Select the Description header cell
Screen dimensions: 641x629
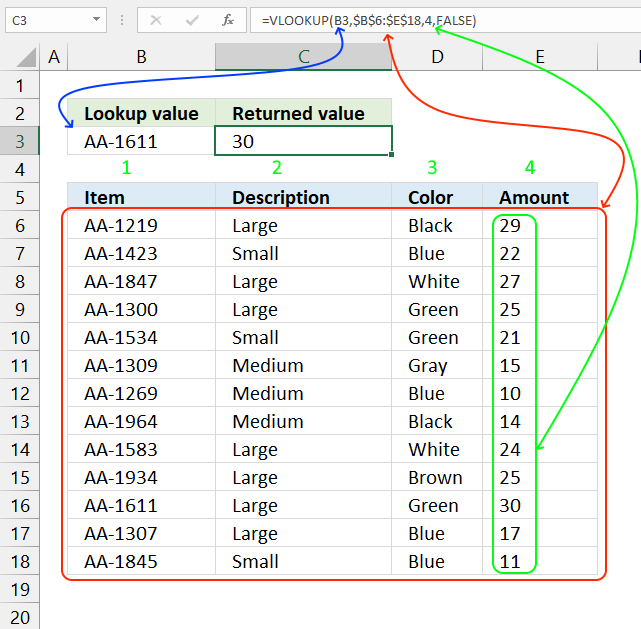click(x=303, y=197)
